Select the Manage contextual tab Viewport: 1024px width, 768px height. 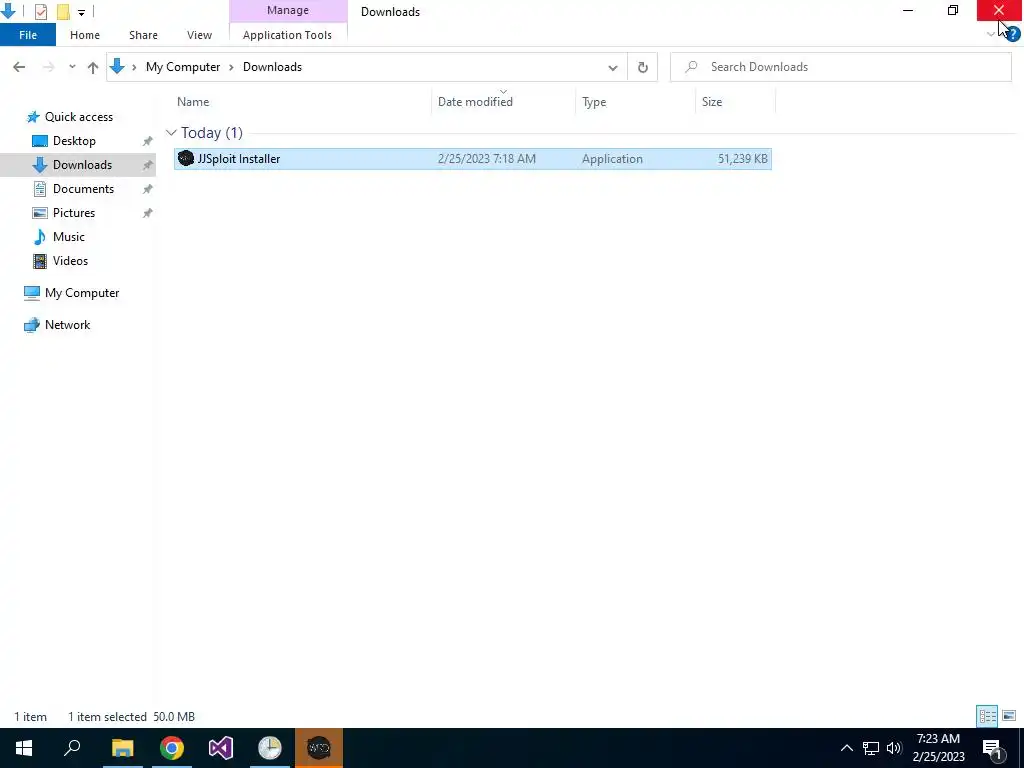pyautogui.click(x=288, y=10)
